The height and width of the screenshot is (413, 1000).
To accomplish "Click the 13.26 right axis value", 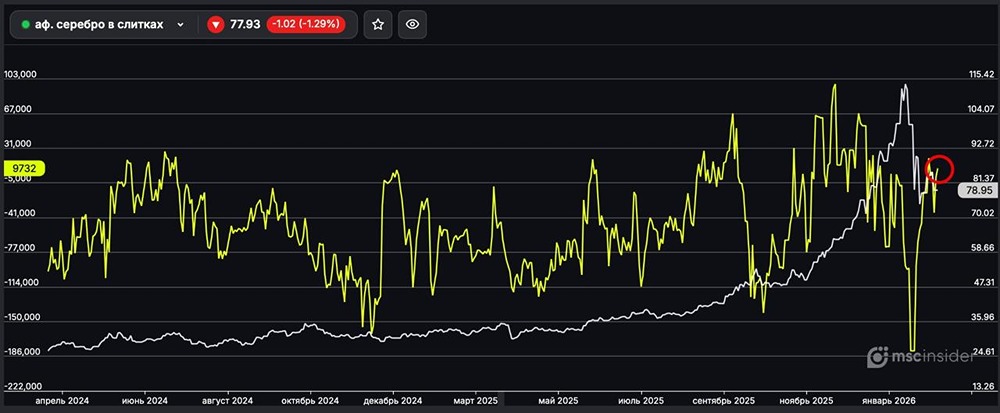I will 982,386.
